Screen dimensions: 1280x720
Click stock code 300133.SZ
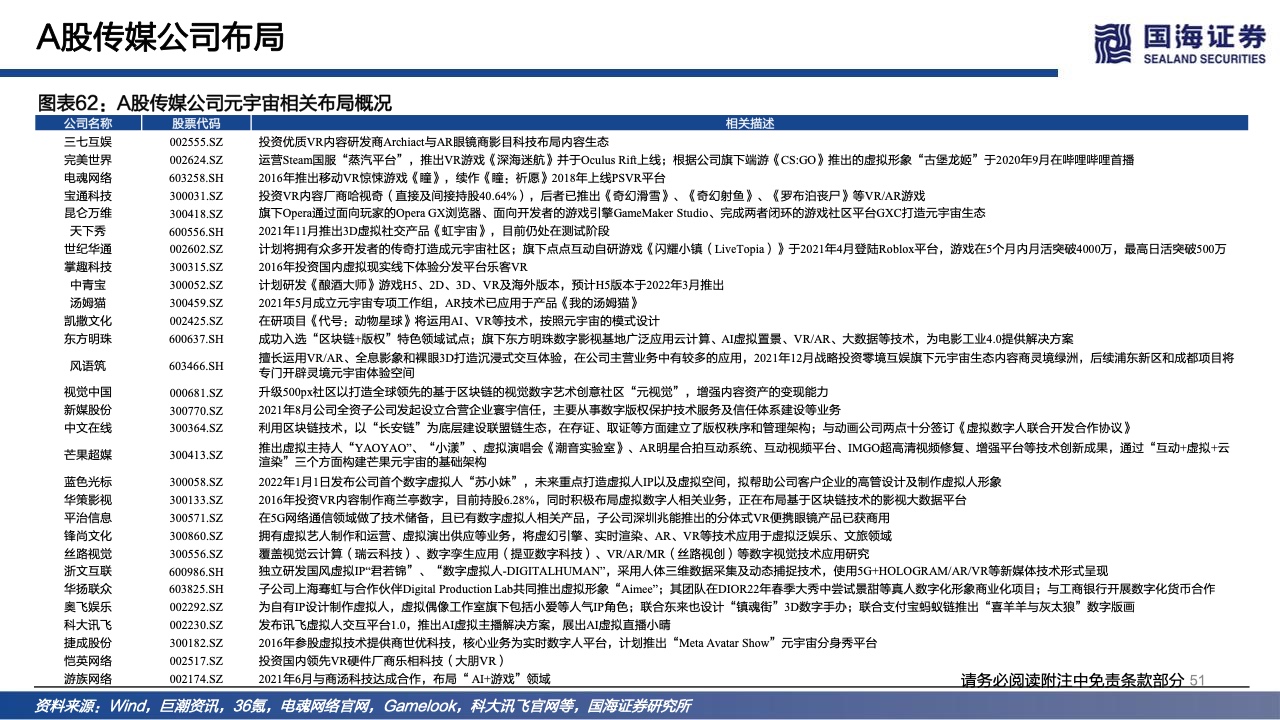point(196,500)
